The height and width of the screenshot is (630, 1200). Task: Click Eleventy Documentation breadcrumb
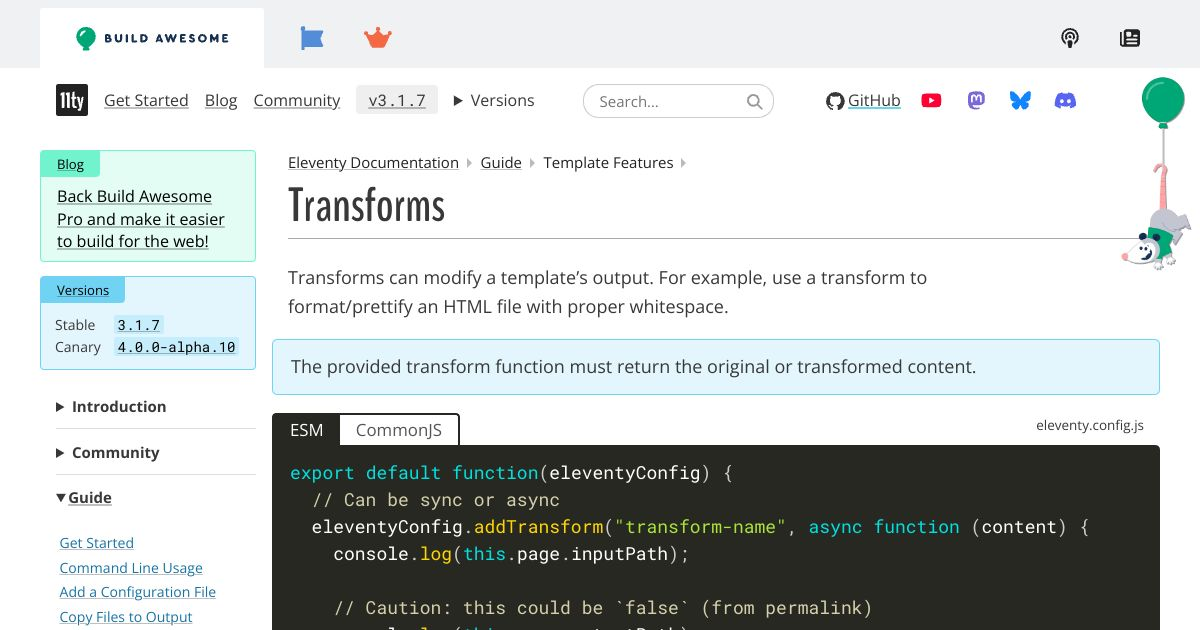[373, 163]
